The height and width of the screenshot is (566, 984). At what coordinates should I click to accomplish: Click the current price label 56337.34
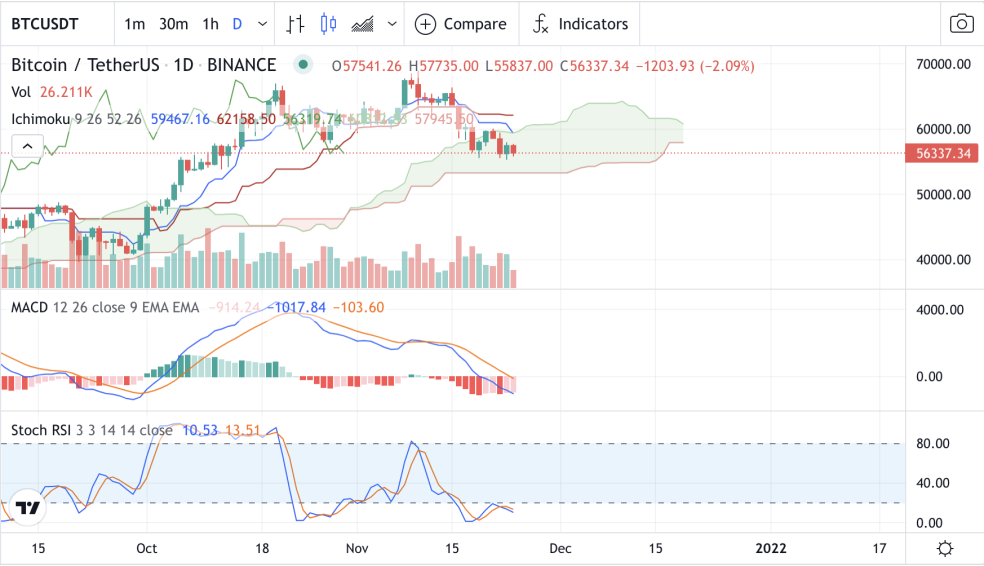pos(942,153)
